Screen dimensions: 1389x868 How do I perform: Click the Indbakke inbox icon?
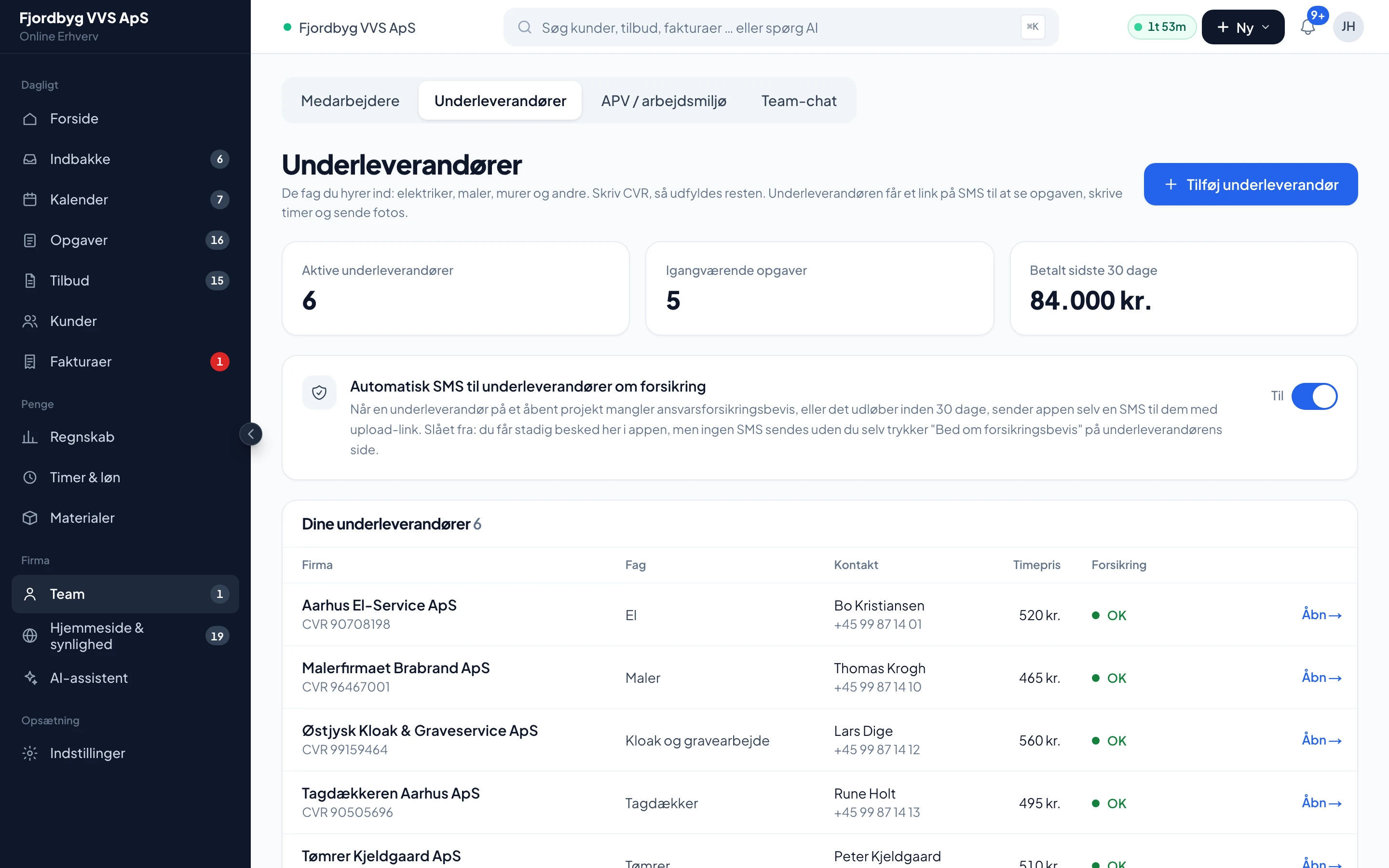(x=30, y=159)
